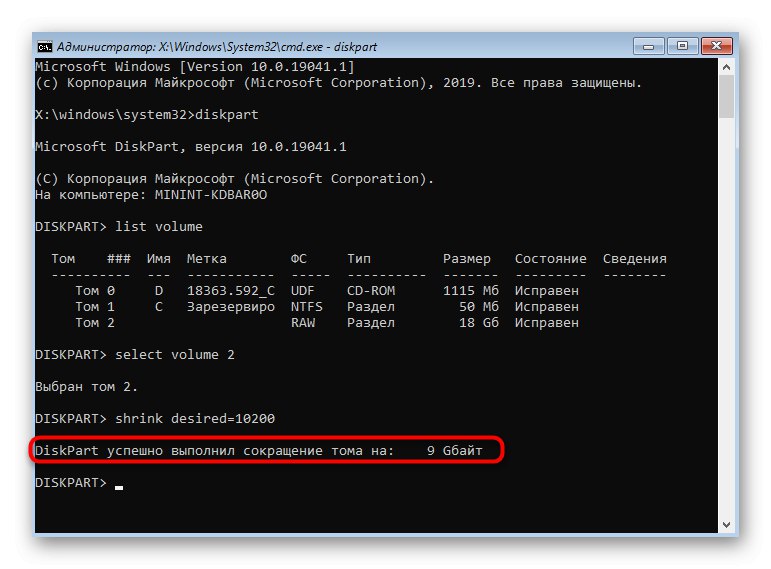Click the scrollbar up arrow
The height and width of the screenshot is (569, 771).
(x=727, y=68)
